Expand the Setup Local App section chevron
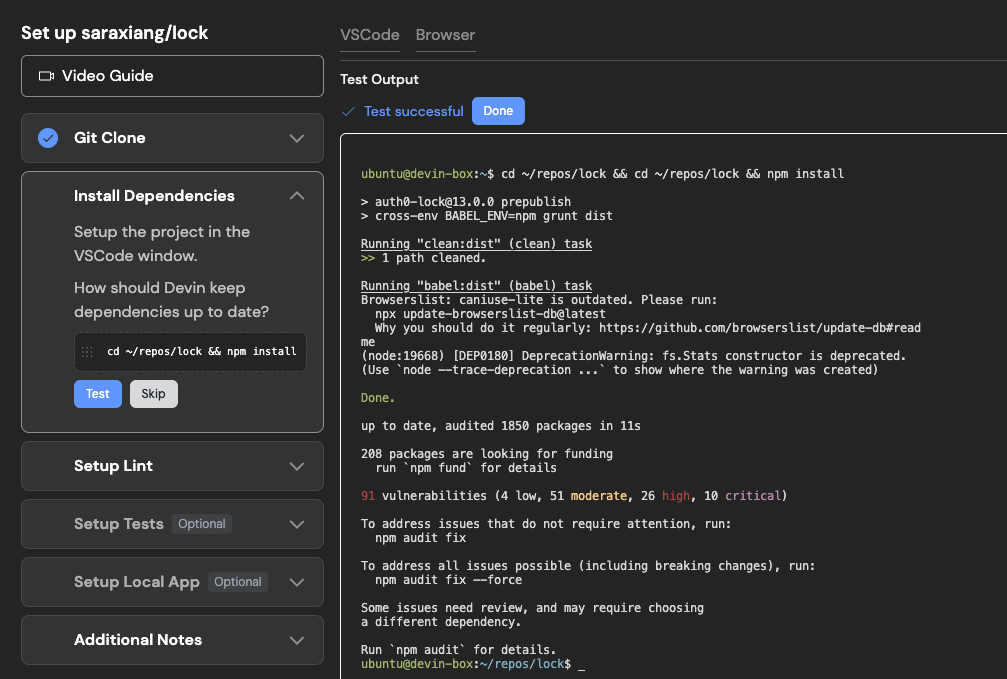The width and height of the screenshot is (1007, 679). (x=297, y=582)
